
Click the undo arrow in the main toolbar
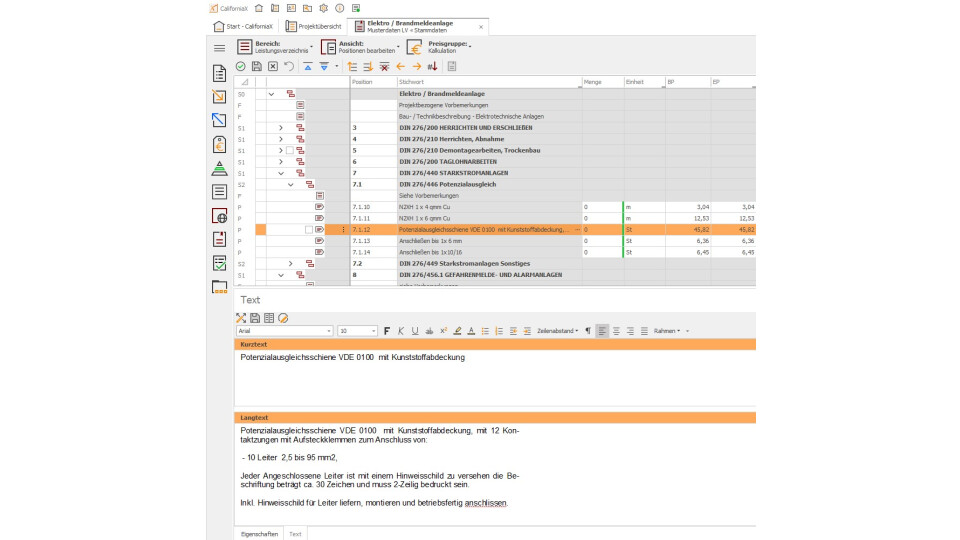pos(289,66)
